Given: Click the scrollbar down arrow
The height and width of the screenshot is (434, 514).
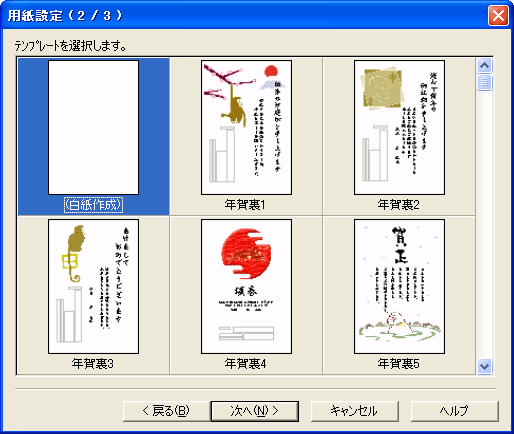Looking at the screenshot, I should pyautogui.click(x=484, y=366).
